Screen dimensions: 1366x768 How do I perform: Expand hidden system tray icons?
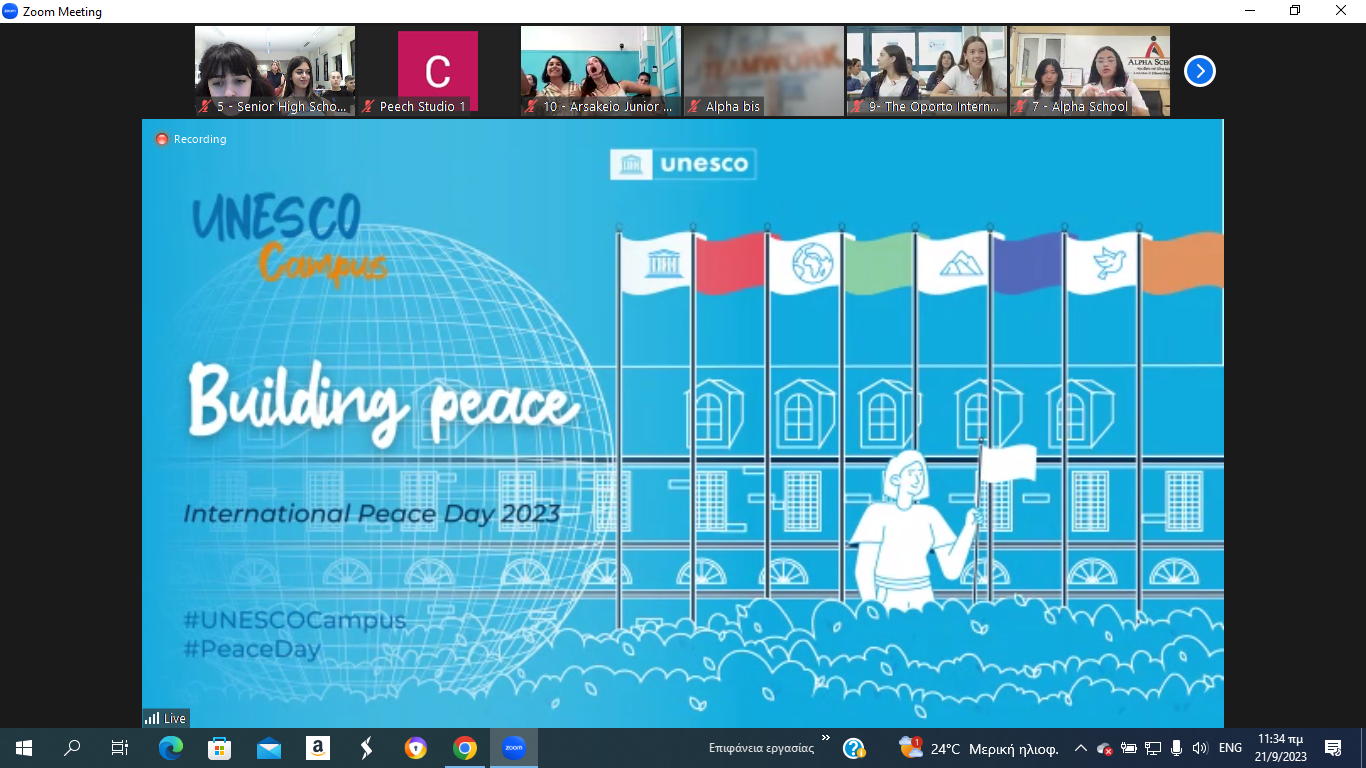point(1081,748)
